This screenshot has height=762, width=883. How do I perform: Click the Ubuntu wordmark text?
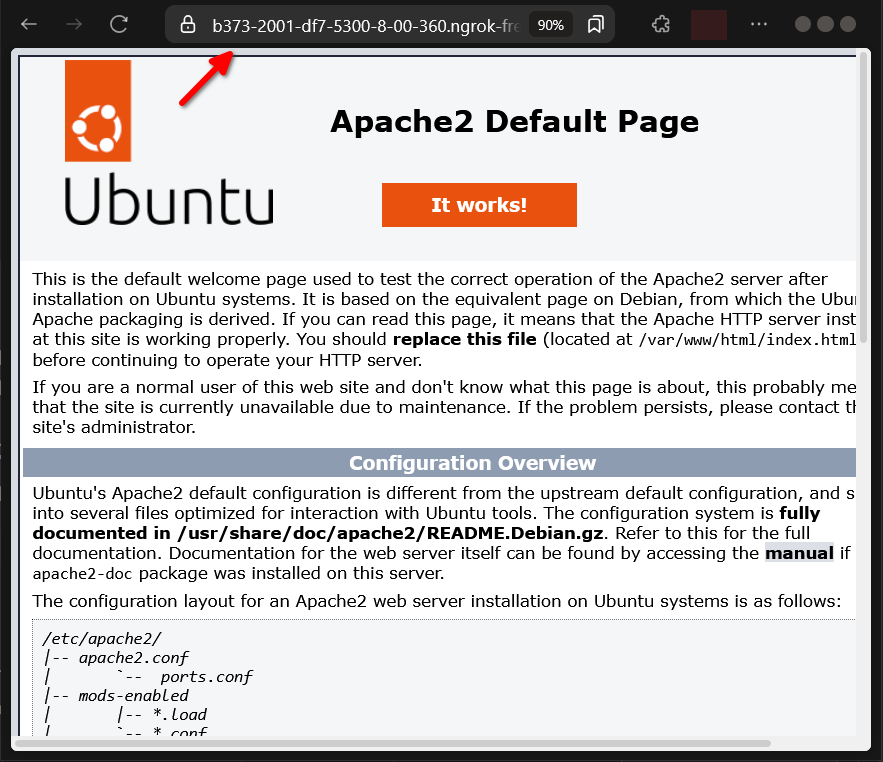pyautogui.click(x=169, y=199)
